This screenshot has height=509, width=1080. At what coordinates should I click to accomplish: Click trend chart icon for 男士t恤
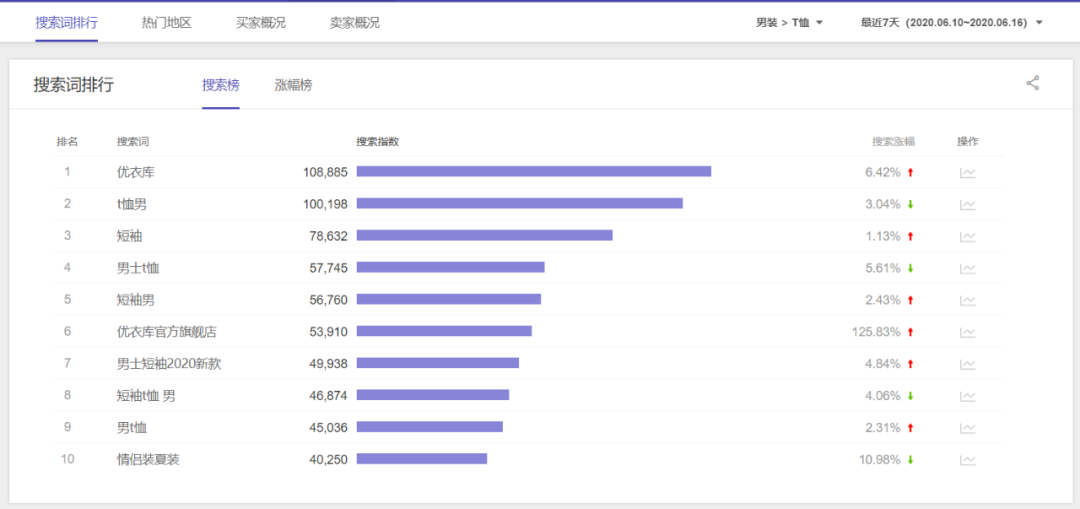click(967, 269)
